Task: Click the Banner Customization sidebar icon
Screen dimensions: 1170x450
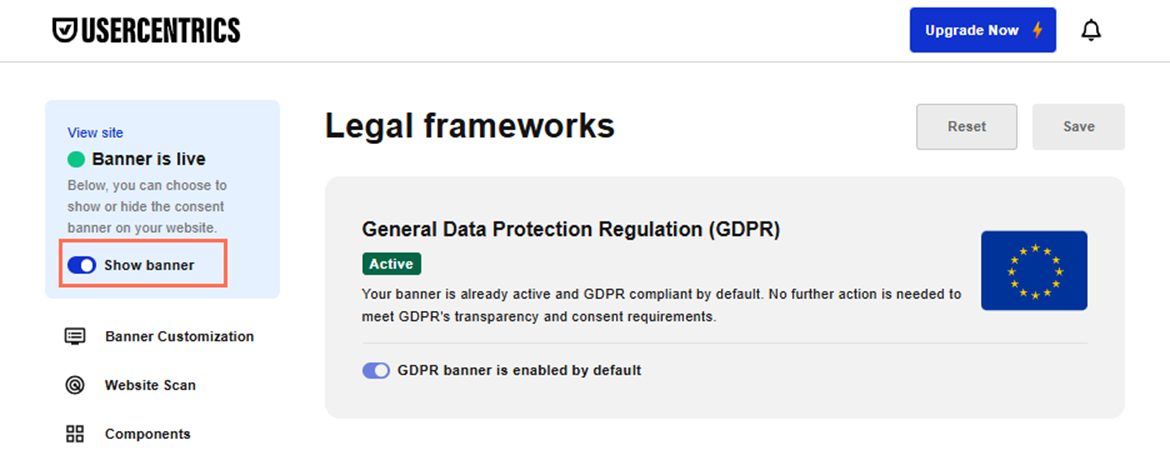Action: pos(75,337)
